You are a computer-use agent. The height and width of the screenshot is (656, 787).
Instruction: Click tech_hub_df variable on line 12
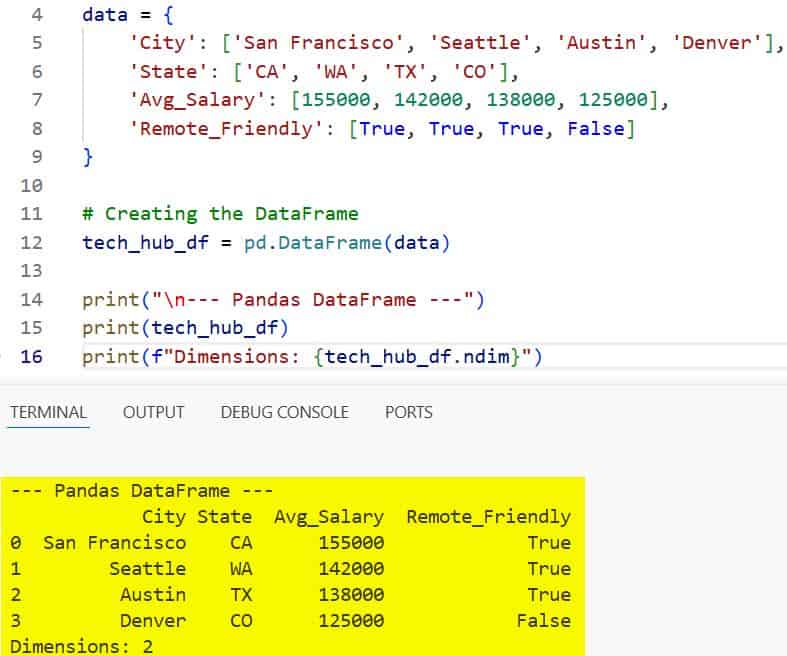point(146,243)
